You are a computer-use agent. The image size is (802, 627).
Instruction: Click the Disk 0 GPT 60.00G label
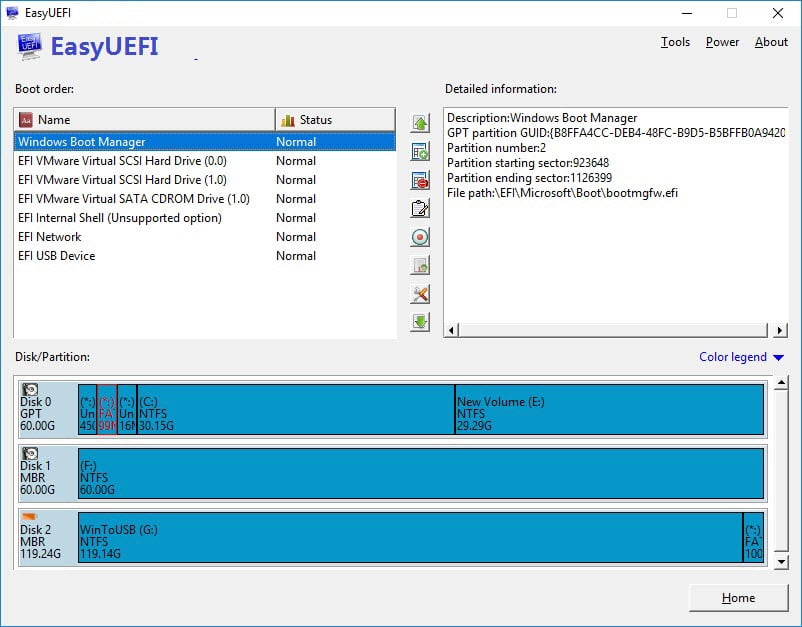click(x=37, y=414)
